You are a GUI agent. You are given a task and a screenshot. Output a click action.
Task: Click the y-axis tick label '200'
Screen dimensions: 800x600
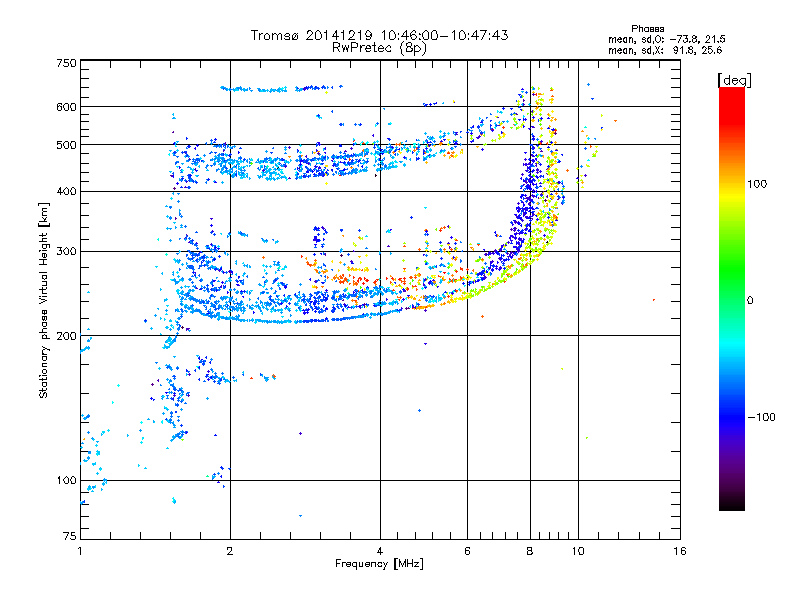tap(67, 336)
